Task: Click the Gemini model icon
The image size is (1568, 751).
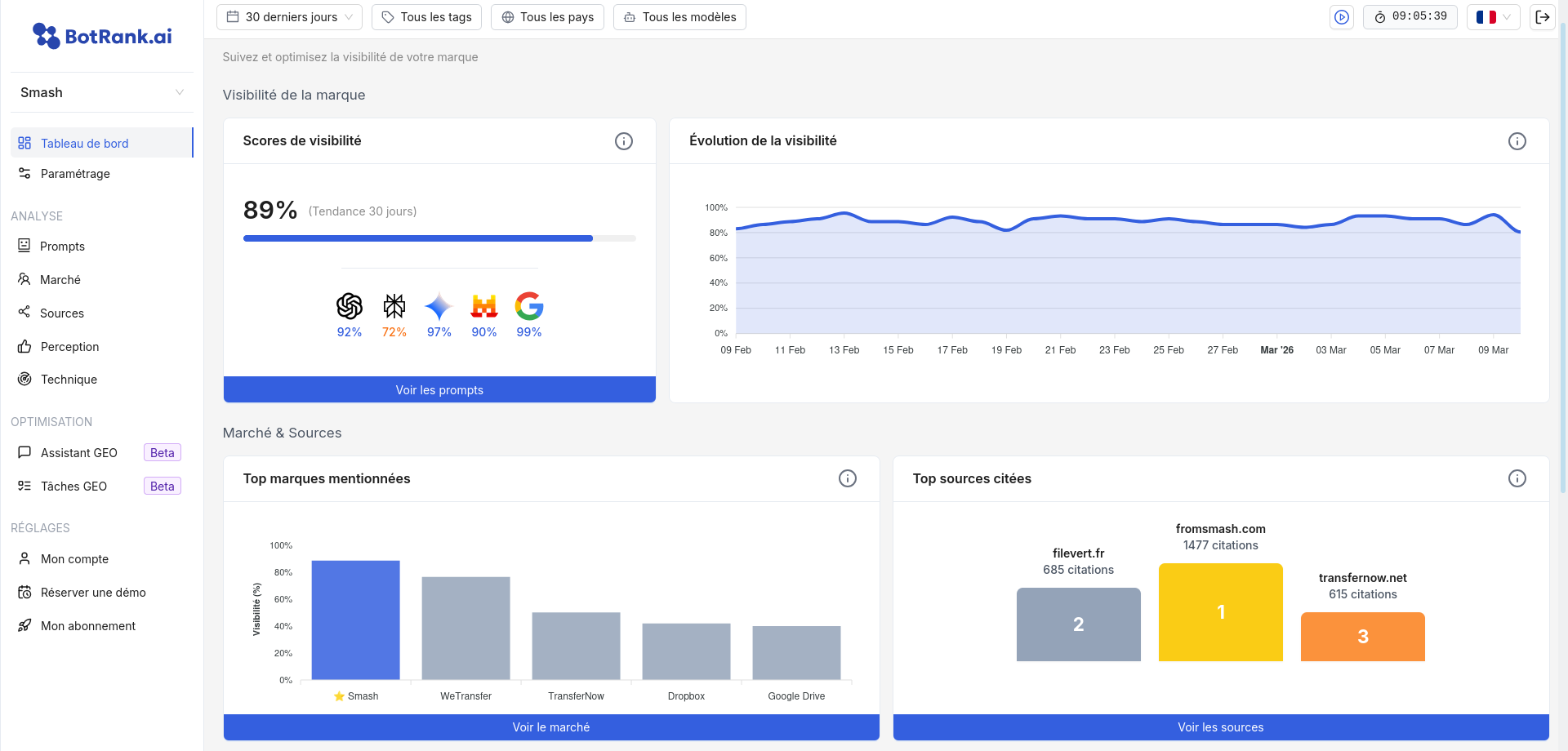Action: [439, 306]
